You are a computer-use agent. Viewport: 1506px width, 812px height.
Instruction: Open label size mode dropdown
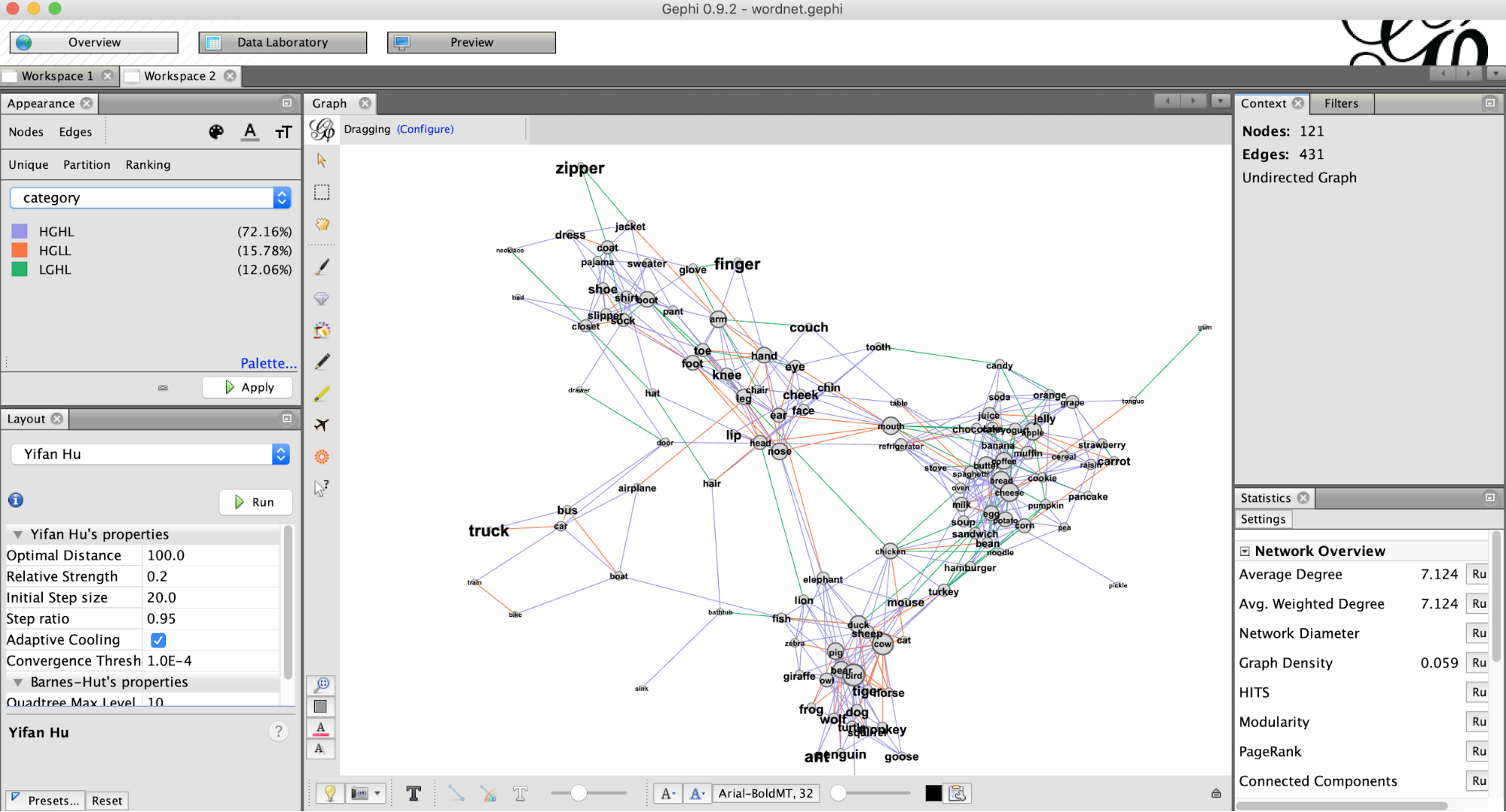point(667,793)
